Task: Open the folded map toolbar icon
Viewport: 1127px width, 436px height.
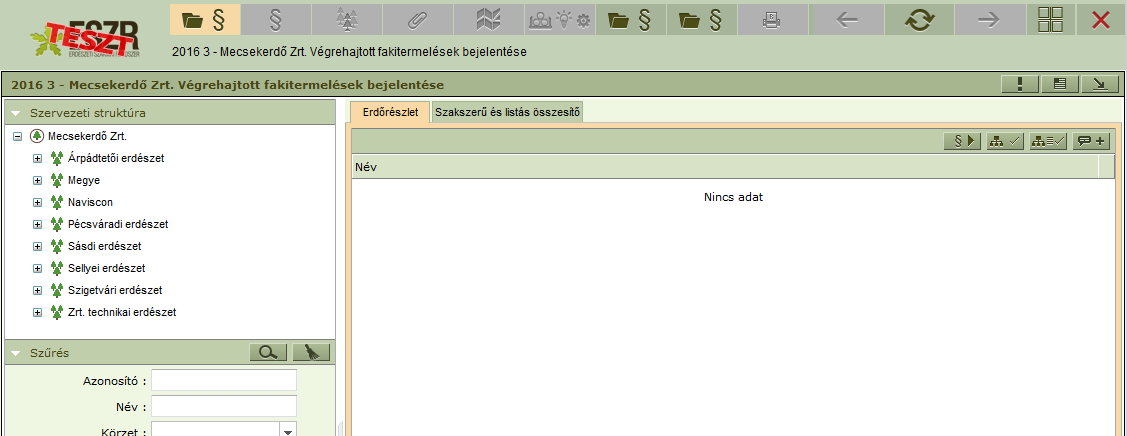Action: [x=489, y=20]
